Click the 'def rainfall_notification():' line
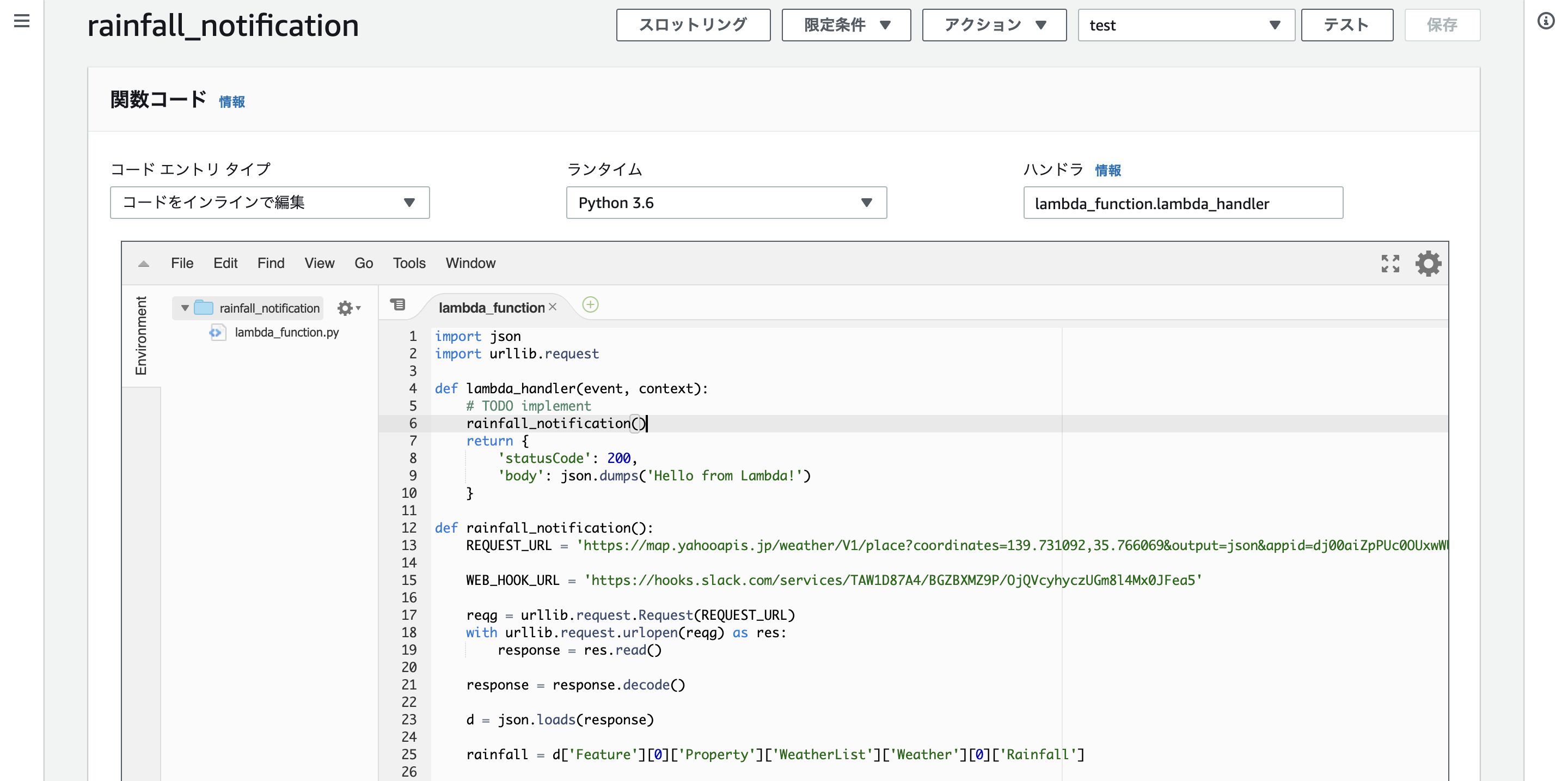The width and height of the screenshot is (1568, 781). [543, 528]
